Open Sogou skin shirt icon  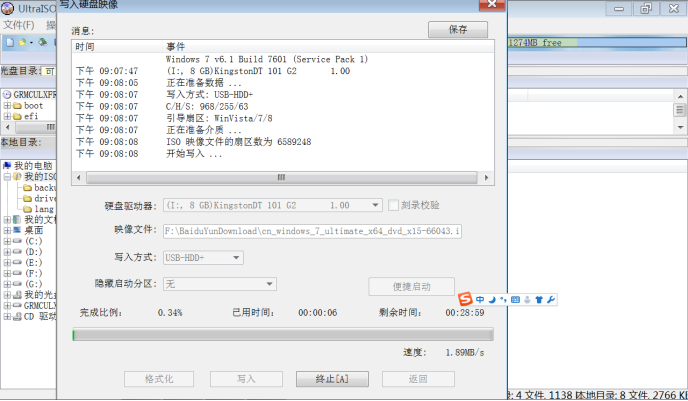pyautogui.click(x=539, y=300)
